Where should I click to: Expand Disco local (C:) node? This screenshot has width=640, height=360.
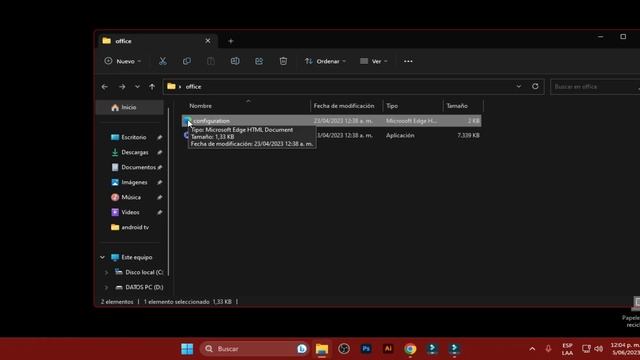pos(107,272)
